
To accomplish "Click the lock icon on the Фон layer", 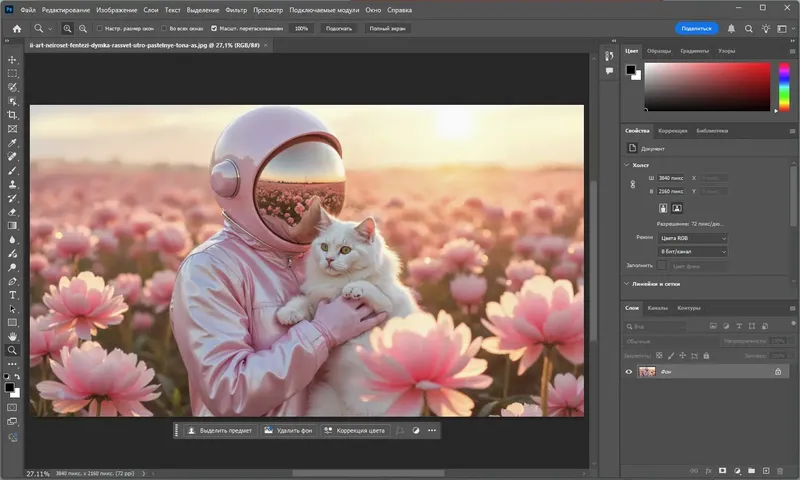I will tap(777, 371).
